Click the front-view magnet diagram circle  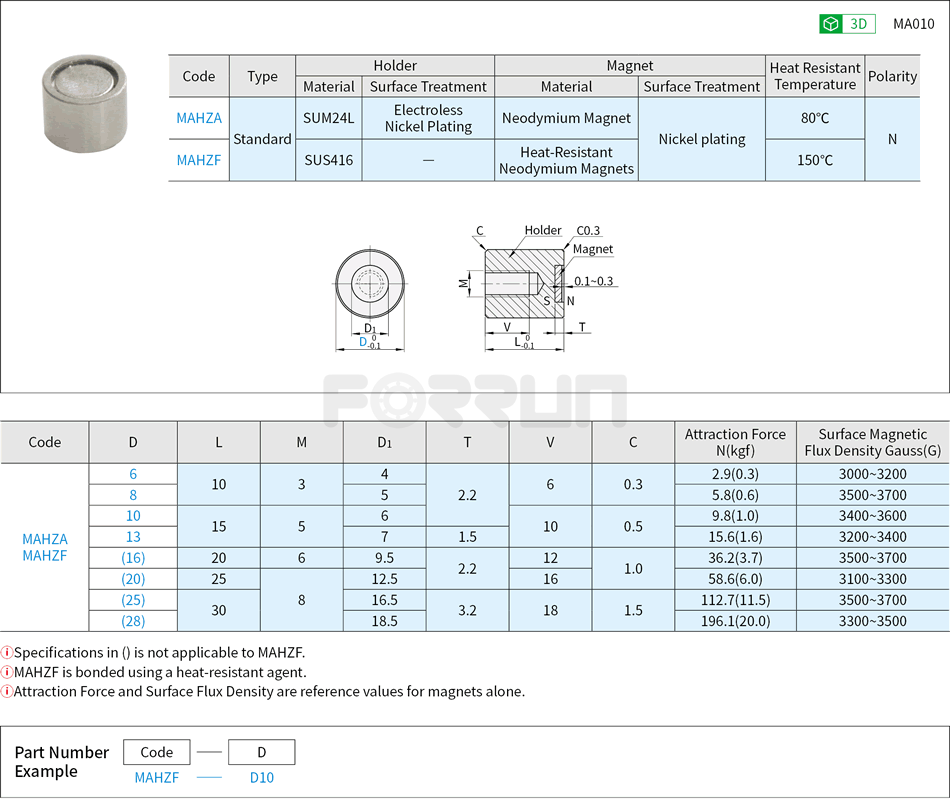[368, 285]
